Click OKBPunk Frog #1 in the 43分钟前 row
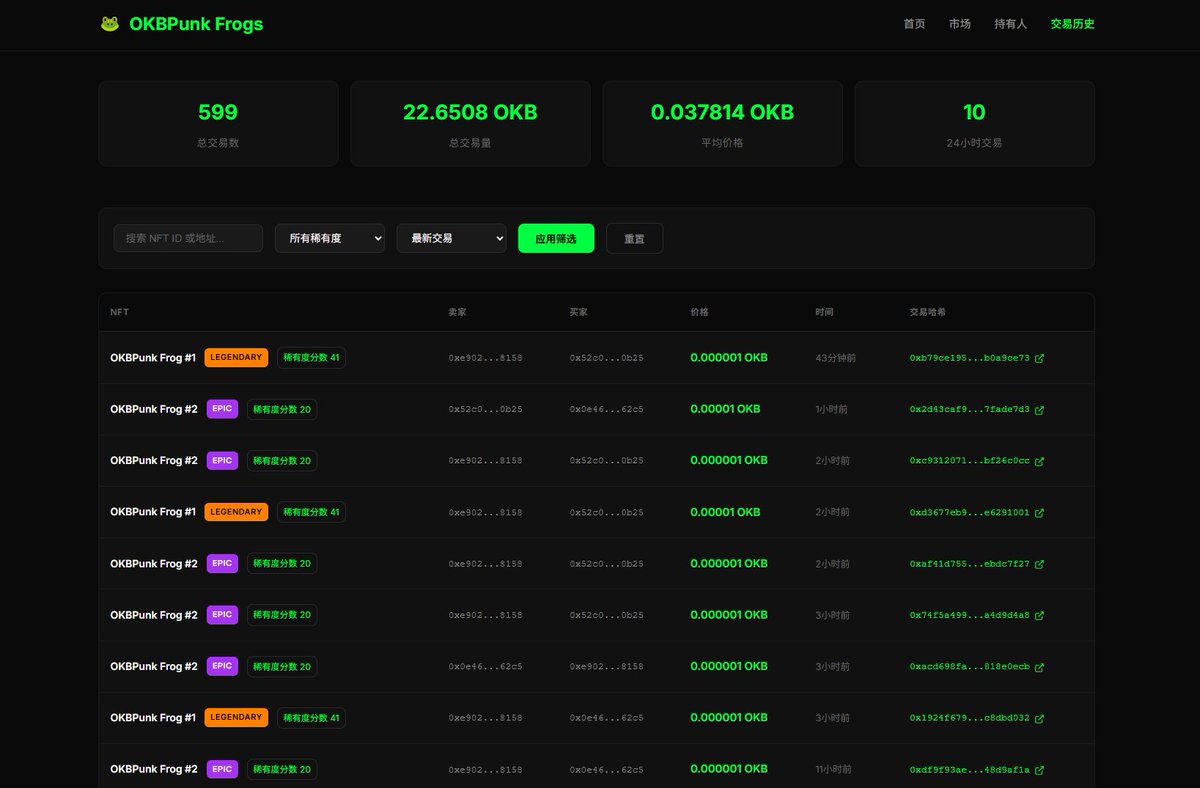 pyautogui.click(x=153, y=358)
